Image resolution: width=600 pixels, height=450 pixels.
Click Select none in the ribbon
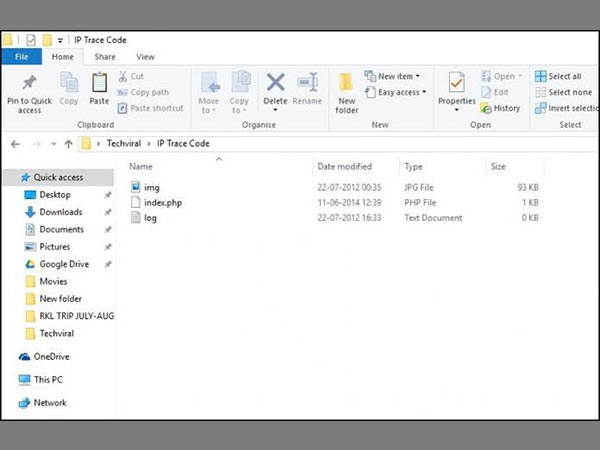coord(563,92)
